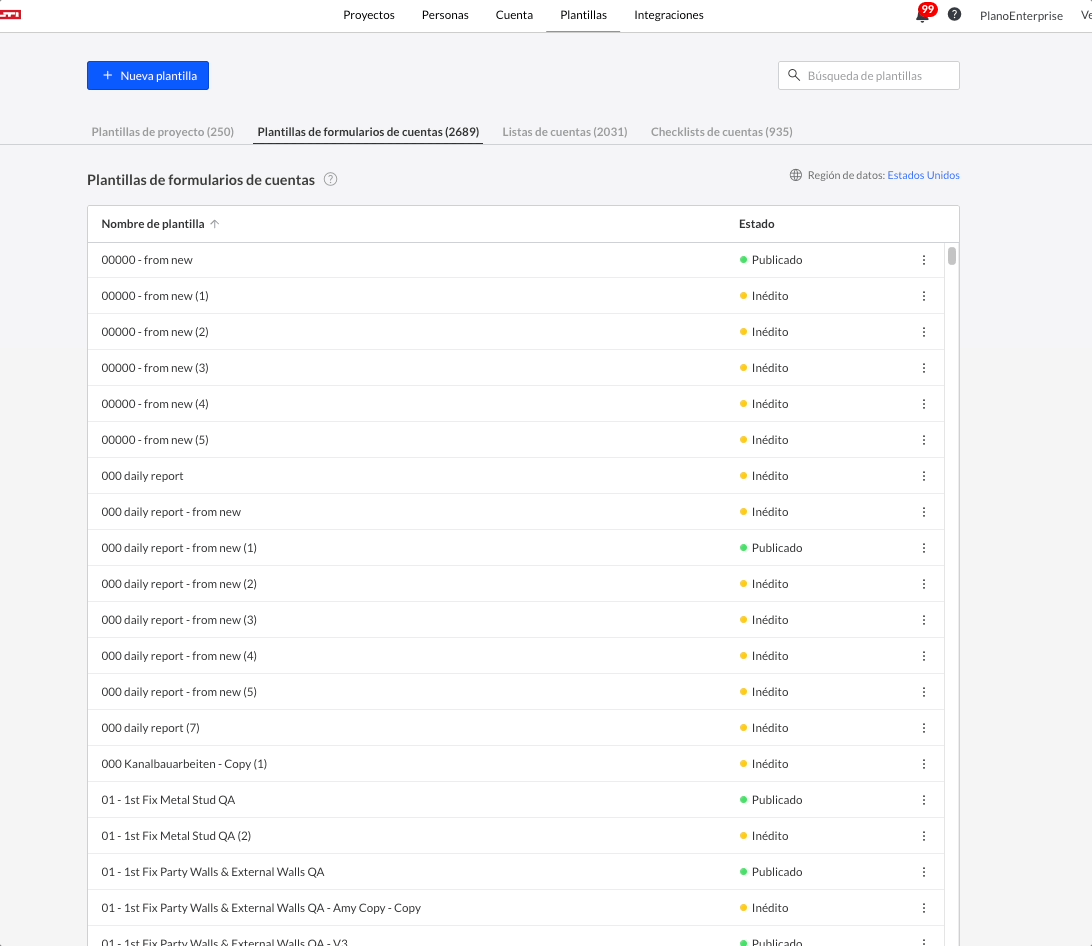Open the notifications bell with 99 badge
The height and width of the screenshot is (946, 1092).
[923, 14]
